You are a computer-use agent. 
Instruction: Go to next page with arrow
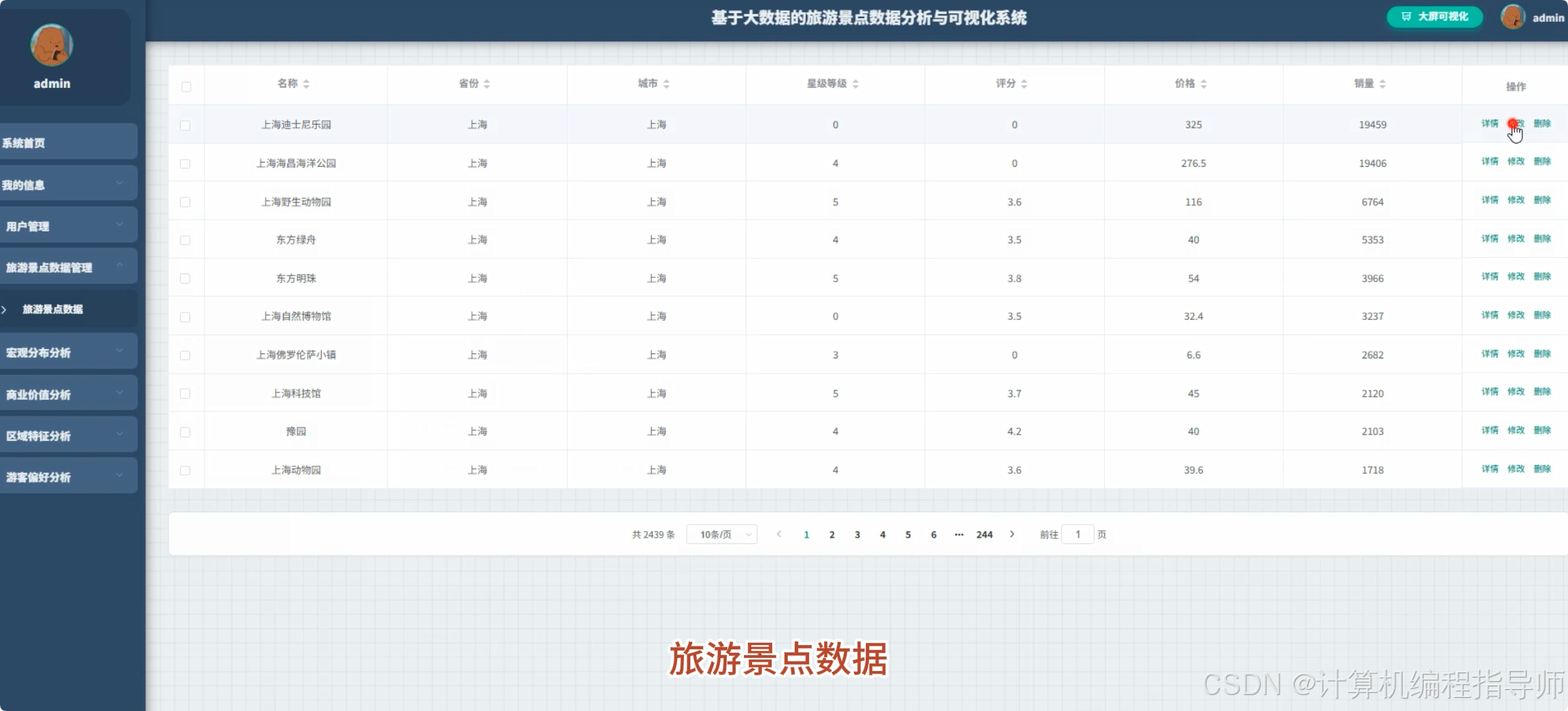click(x=1013, y=534)
